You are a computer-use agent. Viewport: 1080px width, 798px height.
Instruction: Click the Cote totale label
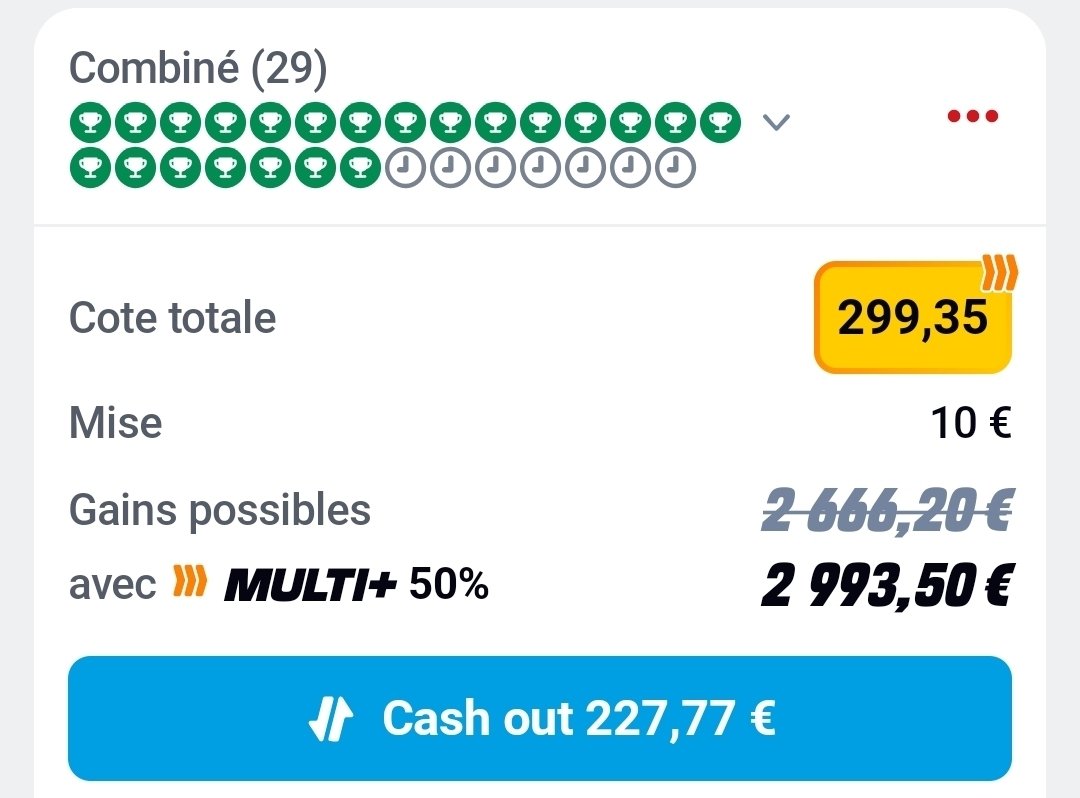pos(172,318)
